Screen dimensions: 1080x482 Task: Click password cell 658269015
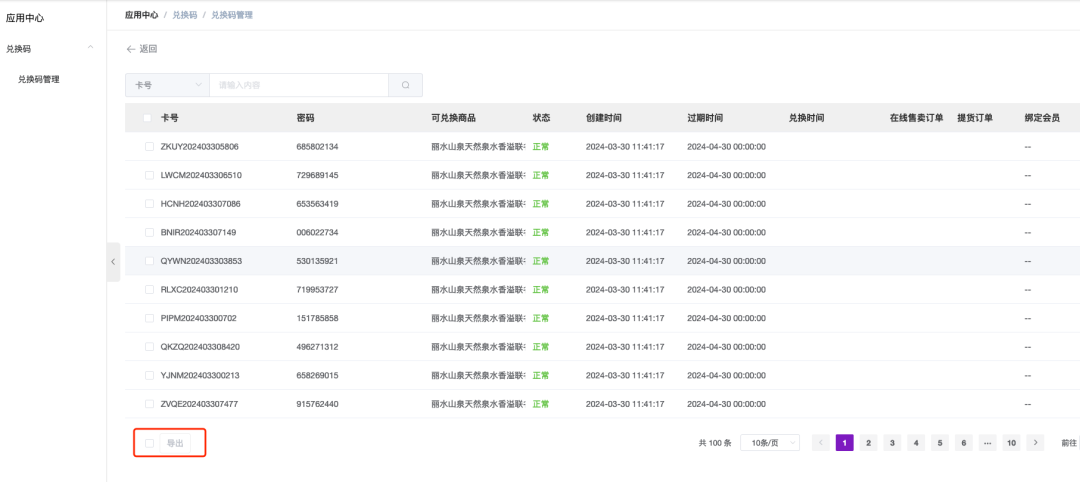[x=318, y=375]
